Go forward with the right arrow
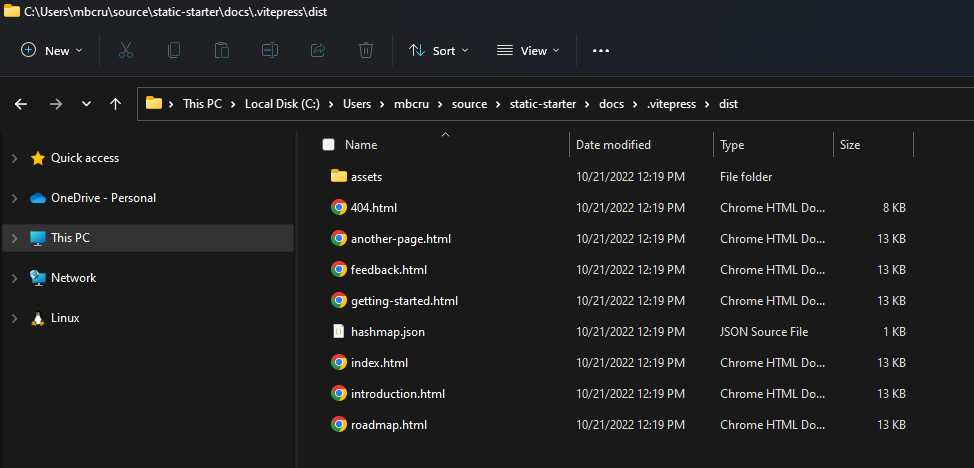 pos(56,104)
